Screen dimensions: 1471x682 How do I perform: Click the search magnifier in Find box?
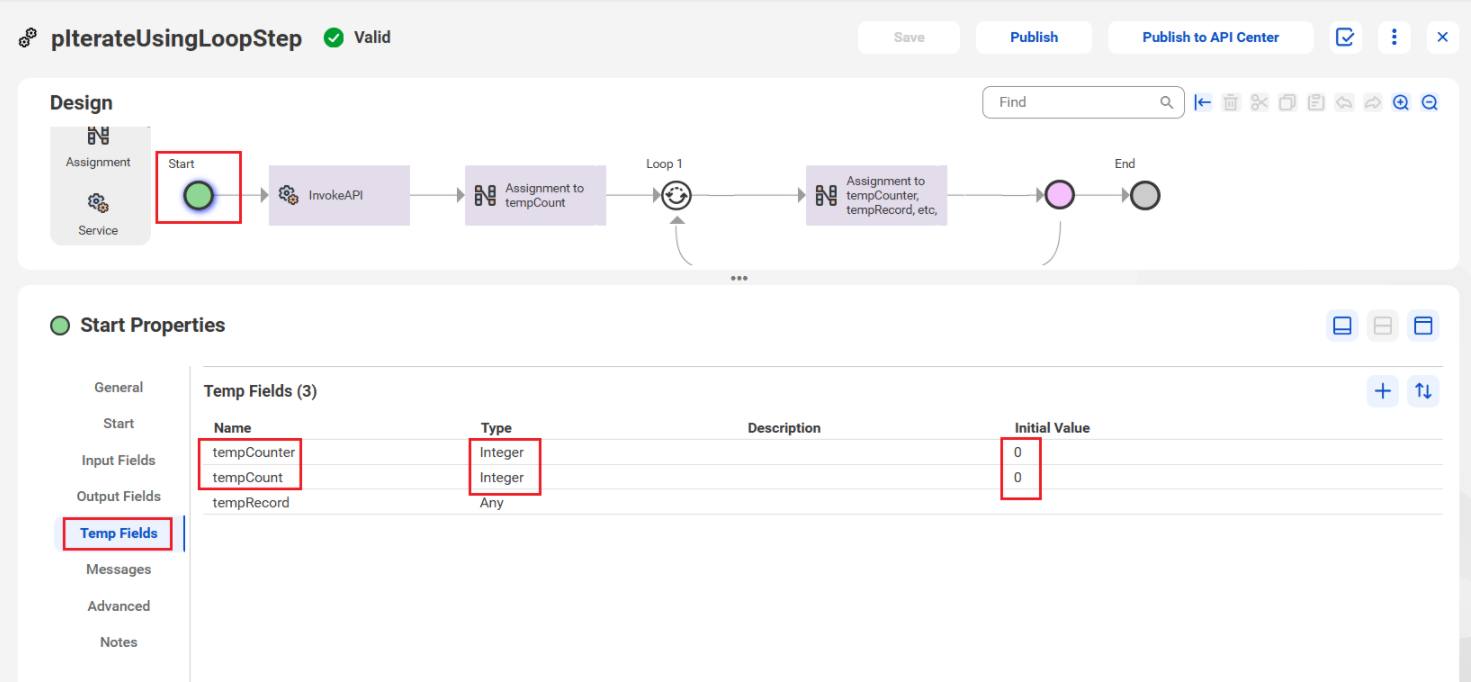pyautogui.click(x=1166, y=102)
